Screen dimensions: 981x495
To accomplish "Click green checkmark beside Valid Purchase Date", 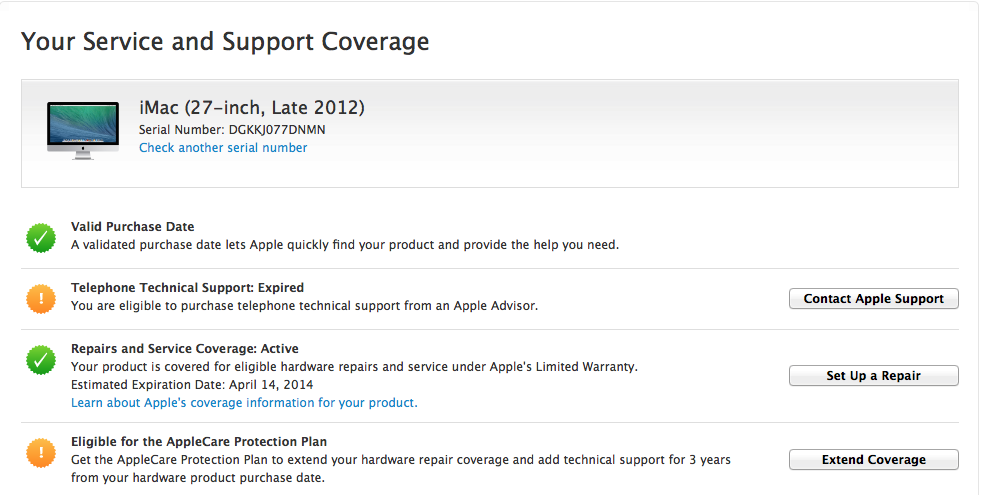I will [41, 238].
